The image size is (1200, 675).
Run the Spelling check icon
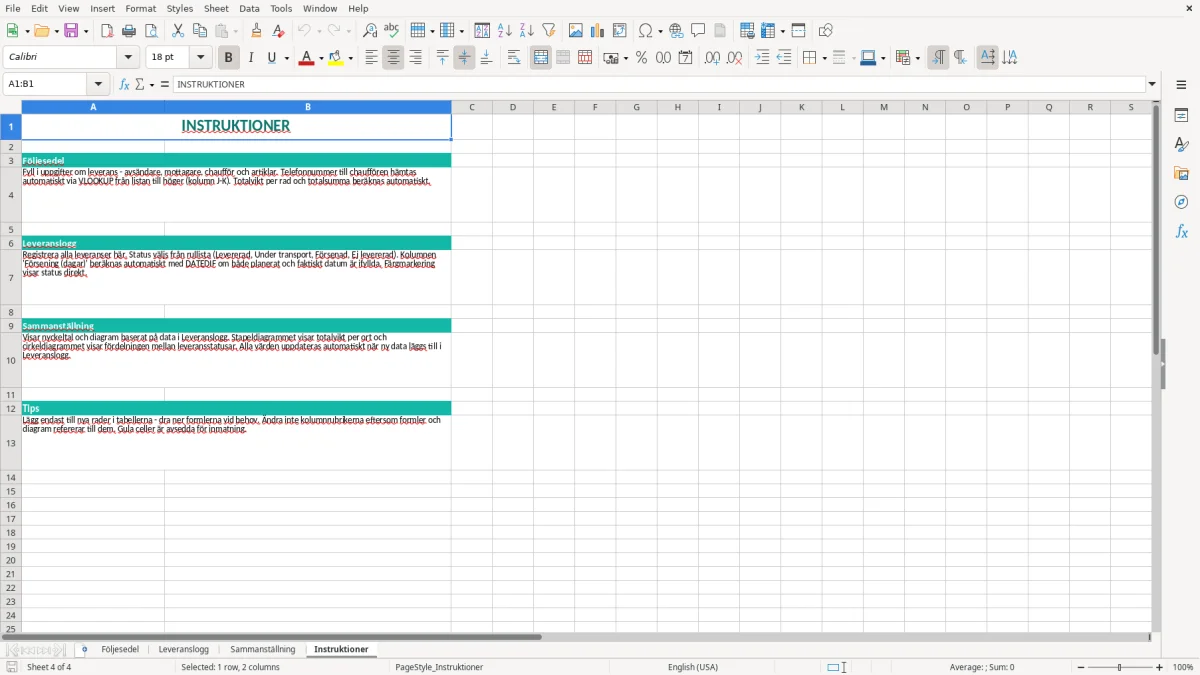pyautogui.click(x=392, y=31)
